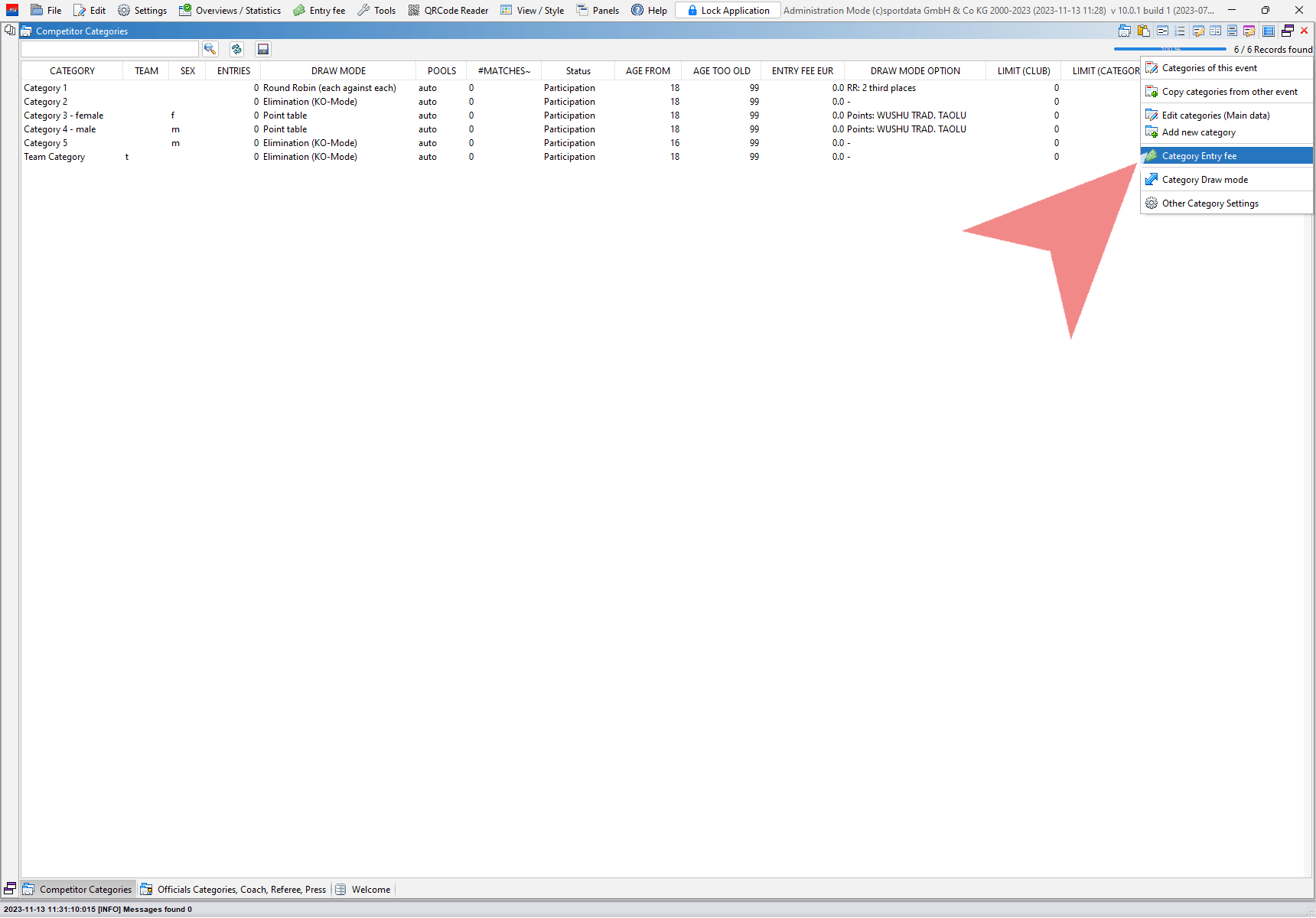Click the magnifier search icon
The height and width of the screenshot is (918, 1316).
210,49
